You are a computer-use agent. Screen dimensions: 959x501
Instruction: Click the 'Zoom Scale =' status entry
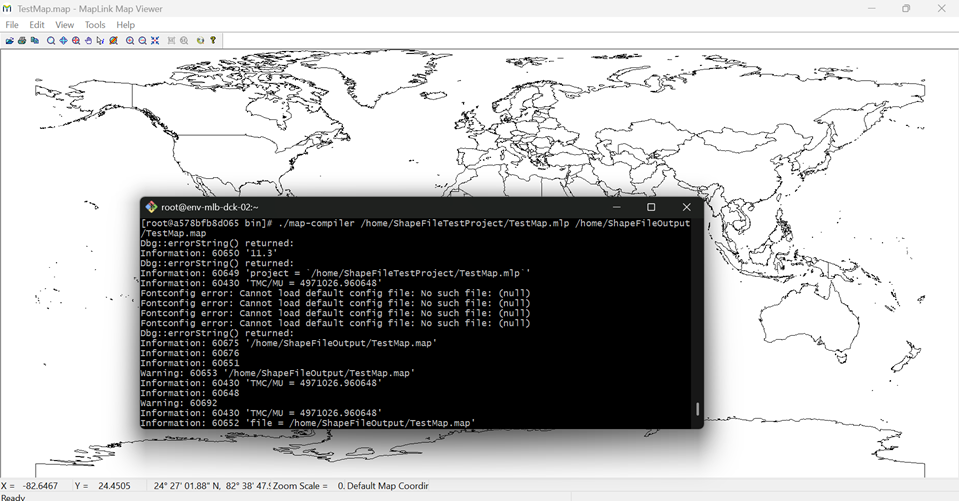[300, 486]
